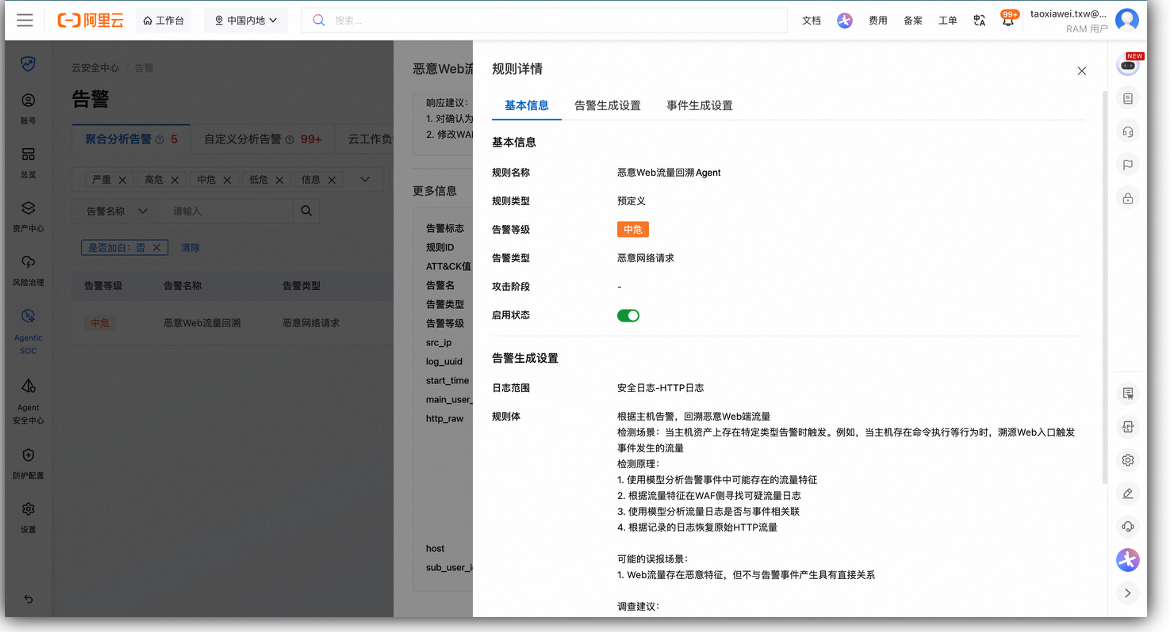Expand the severity filter dropdown arrow

click(x=365, y=180)
